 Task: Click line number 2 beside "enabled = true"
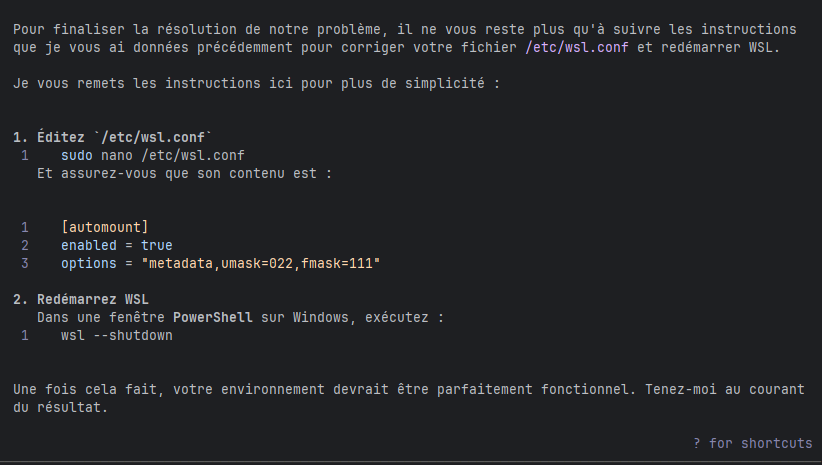[x=24, y=245]
